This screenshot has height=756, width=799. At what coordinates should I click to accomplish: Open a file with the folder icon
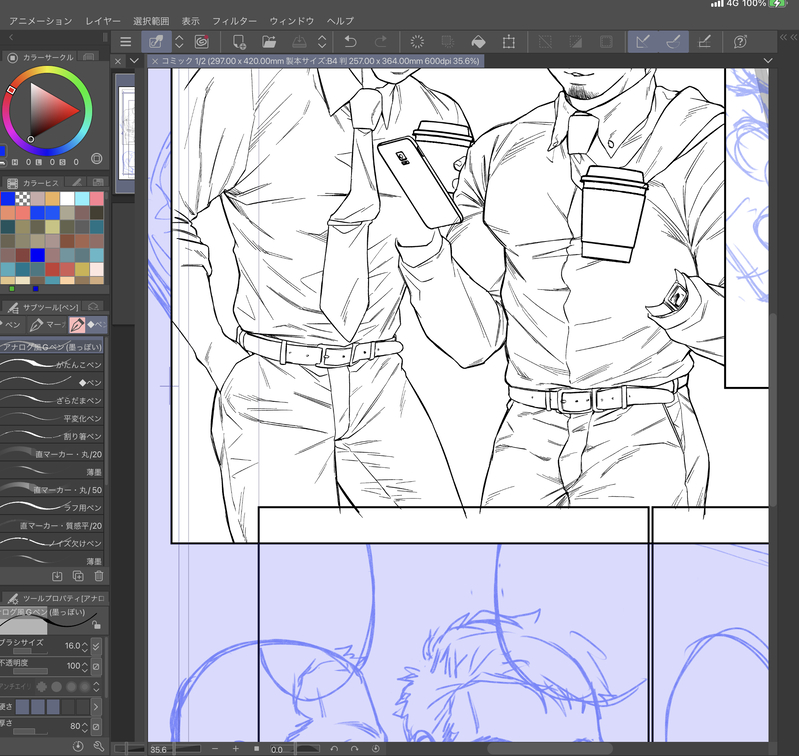269,42
